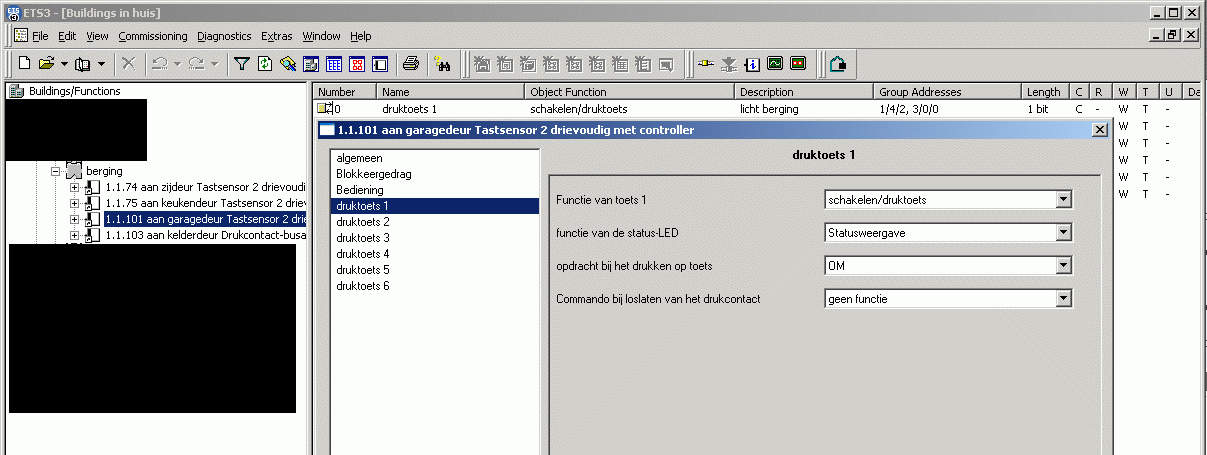Select Blokkeergedrag parameter page
Screen dimensions: 1207x455
[x=373, y=174]
